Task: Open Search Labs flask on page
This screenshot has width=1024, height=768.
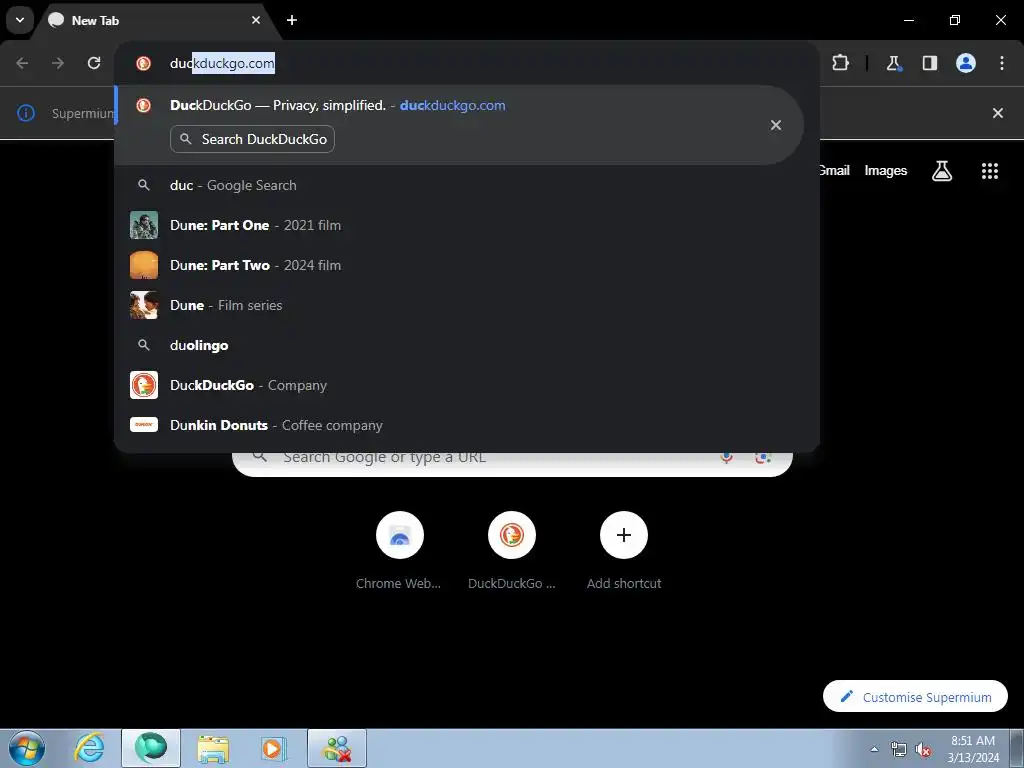Action: pos(942,170)
